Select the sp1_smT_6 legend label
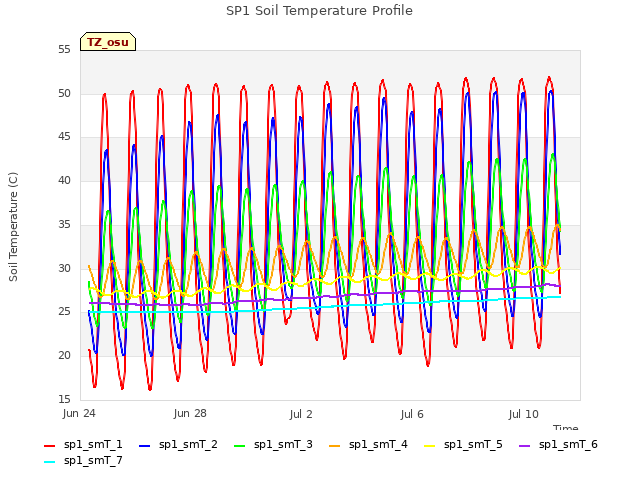 coord(568,444)
